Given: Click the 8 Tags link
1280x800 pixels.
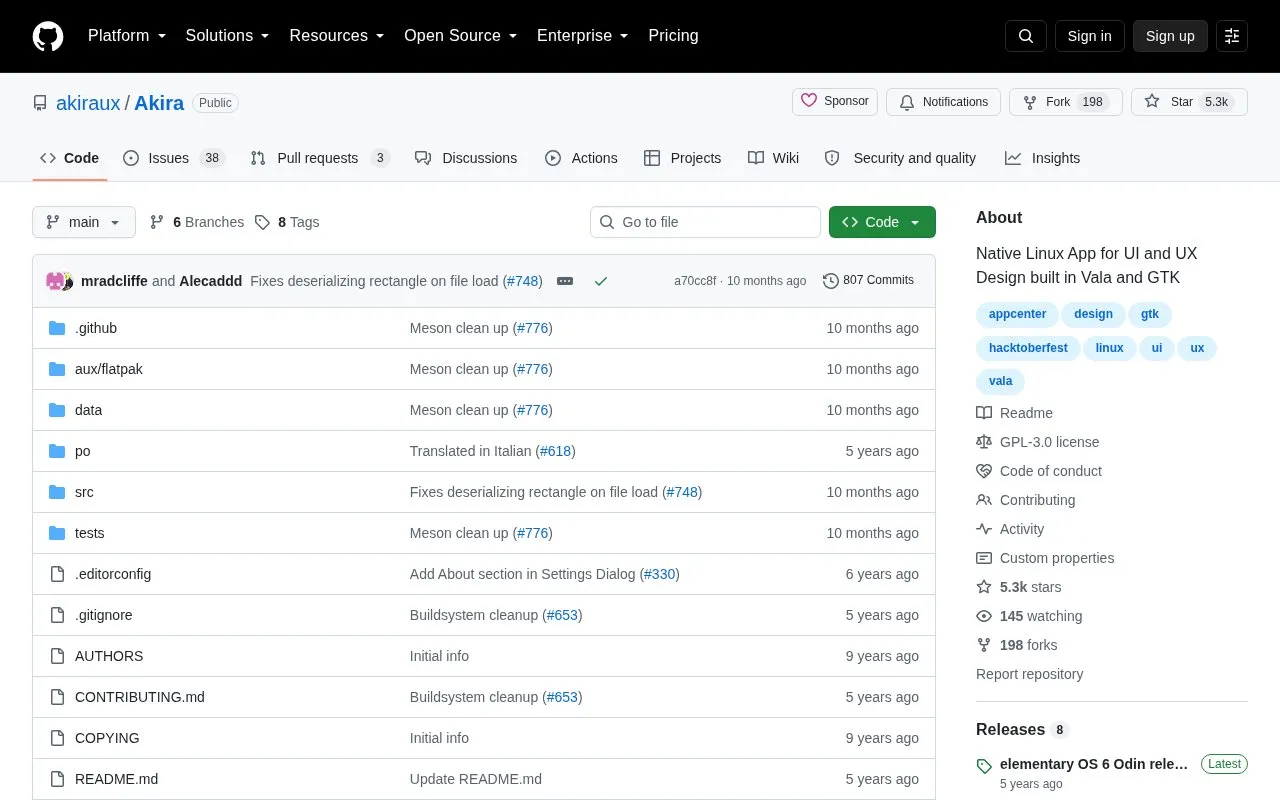Looking at the screenshot, I should click(x=287, y=222).
